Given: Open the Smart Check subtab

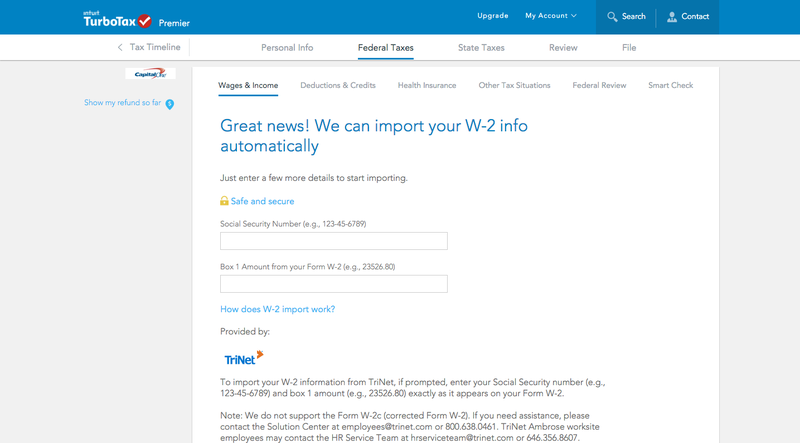Looking at the screenshot, I should [x=670, y=85].
